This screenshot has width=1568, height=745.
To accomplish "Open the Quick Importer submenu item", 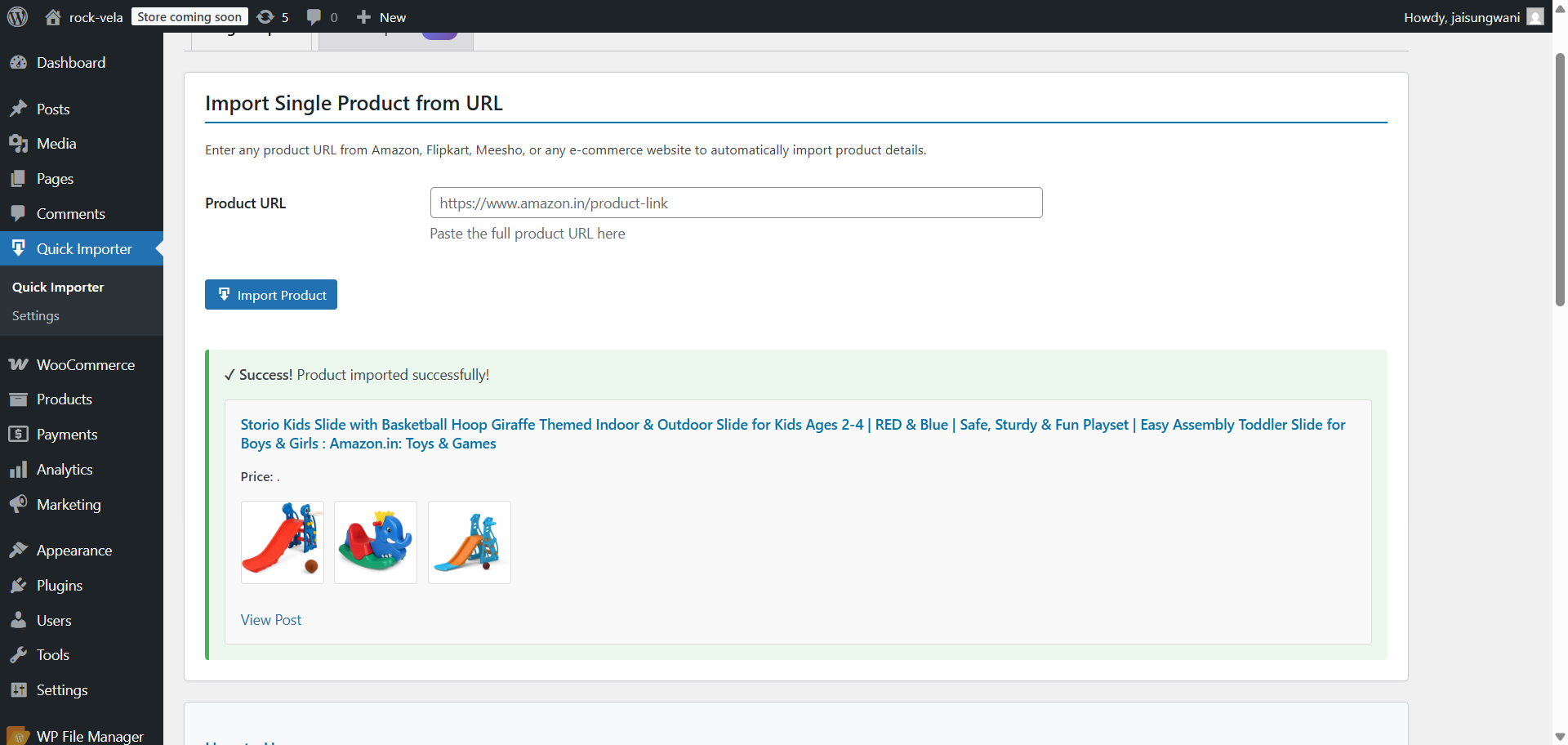I will tap(58, 288).
